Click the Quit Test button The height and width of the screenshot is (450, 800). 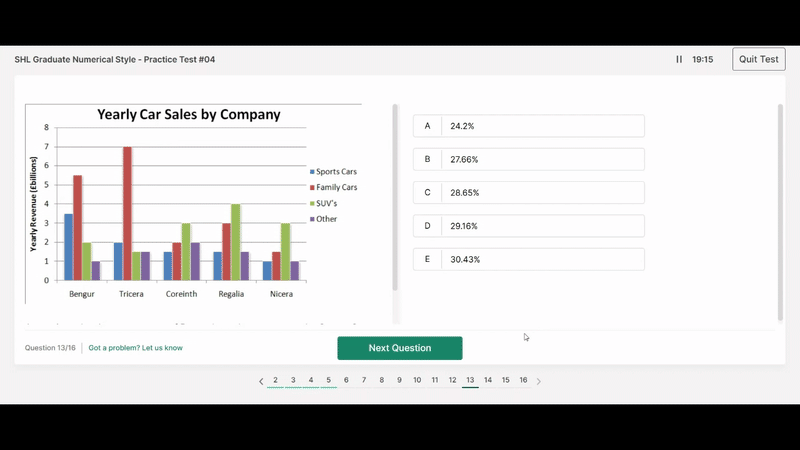click(x=758, y=60)
